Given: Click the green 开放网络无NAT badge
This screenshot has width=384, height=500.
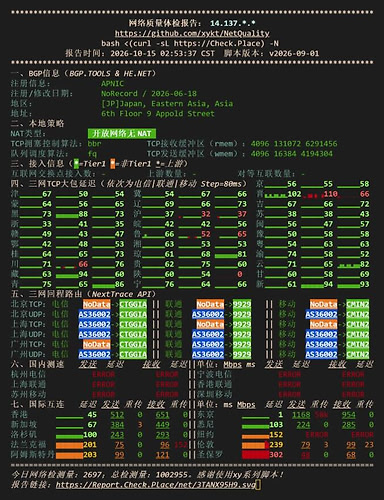Looking at the screenshot, I should [x=122, y=133].
